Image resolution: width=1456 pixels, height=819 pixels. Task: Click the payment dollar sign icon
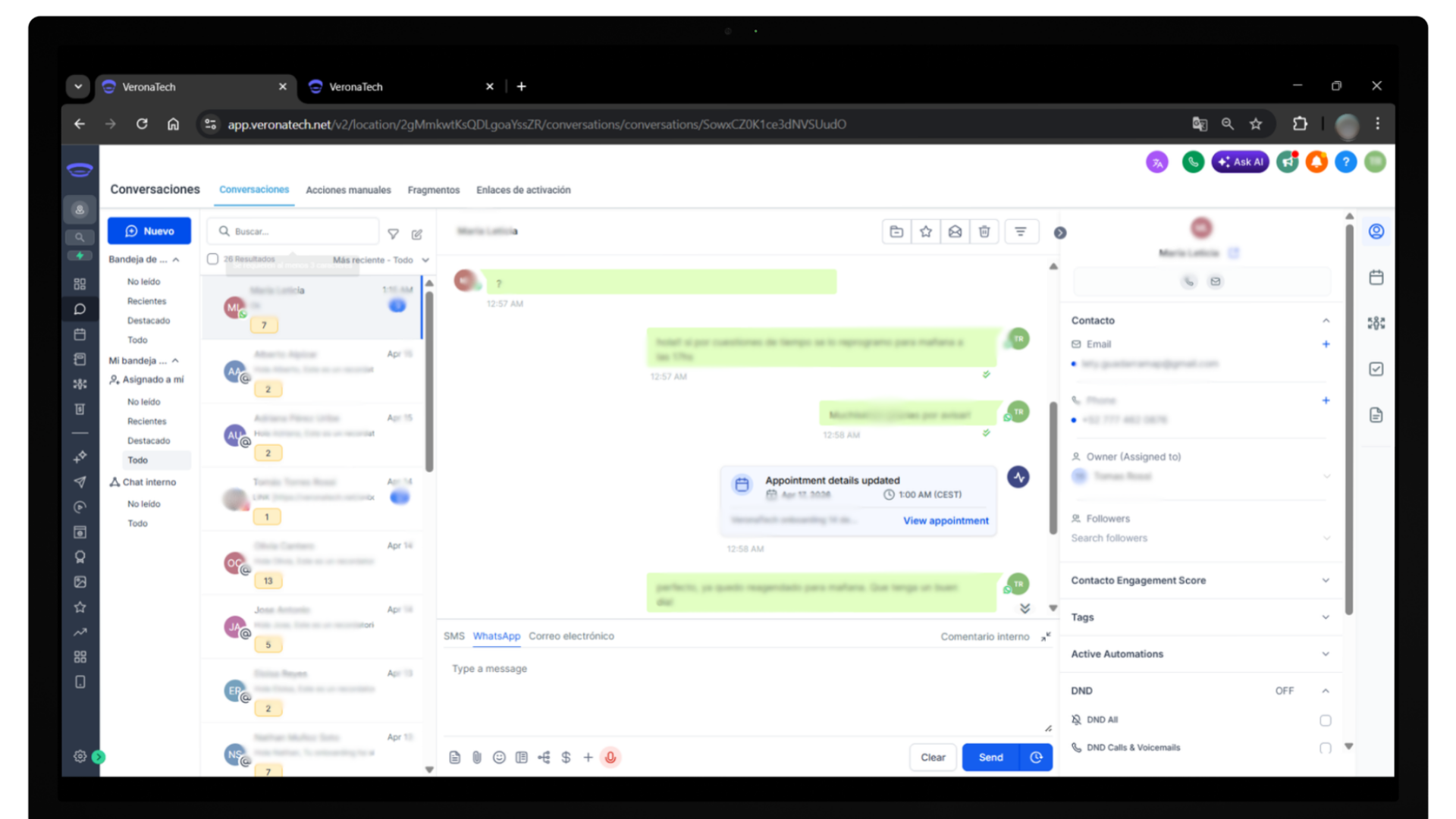coord(566,757)
